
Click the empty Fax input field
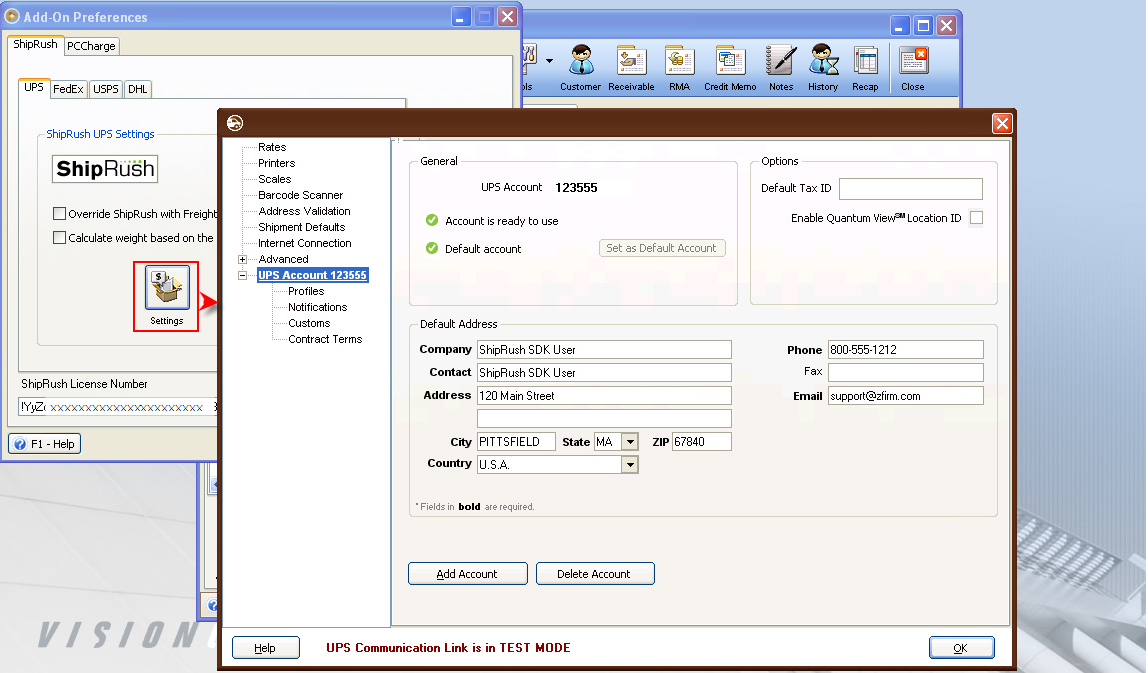(x=906, y=373)
